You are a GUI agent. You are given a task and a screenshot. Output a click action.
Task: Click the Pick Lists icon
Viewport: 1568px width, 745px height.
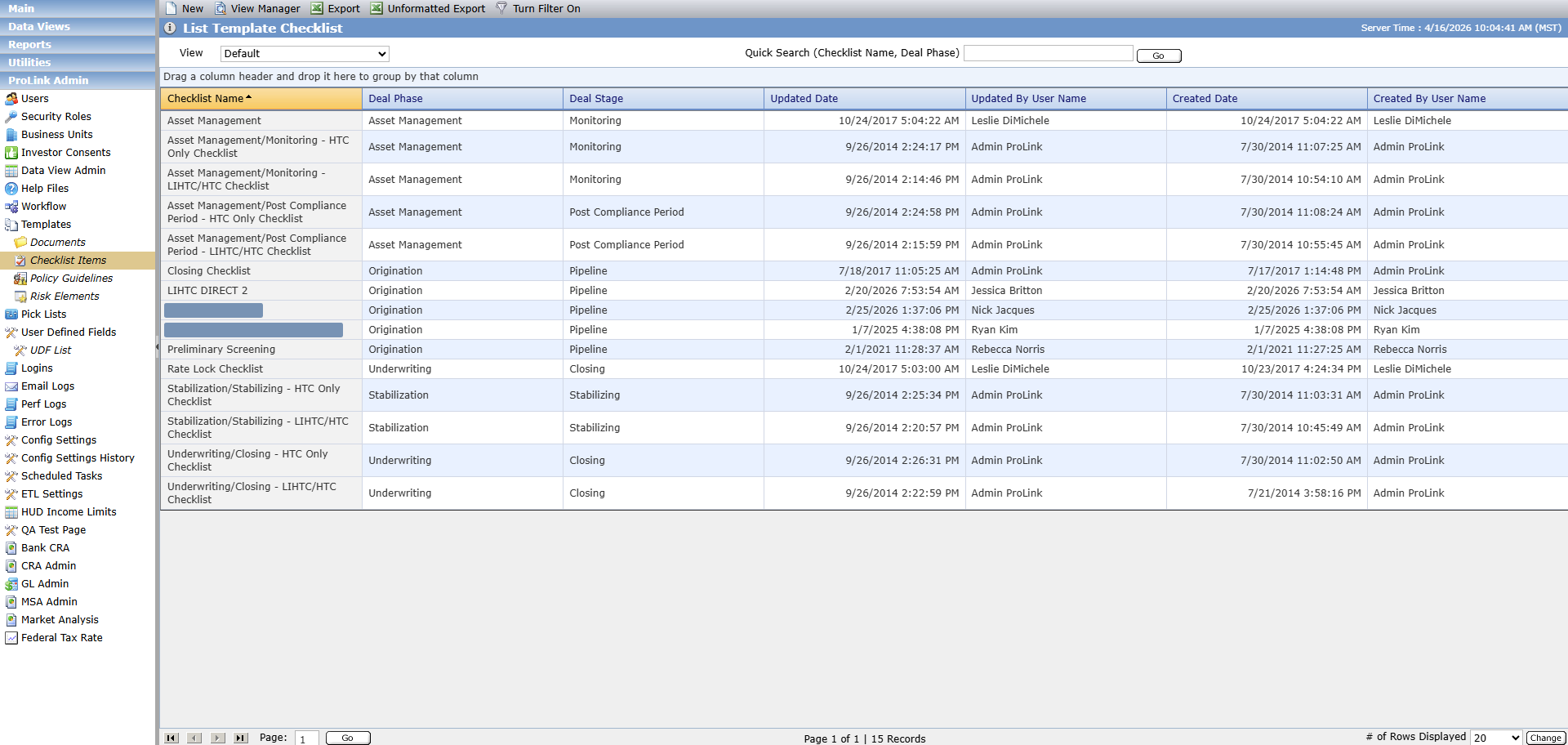click(x=11, y=315)
